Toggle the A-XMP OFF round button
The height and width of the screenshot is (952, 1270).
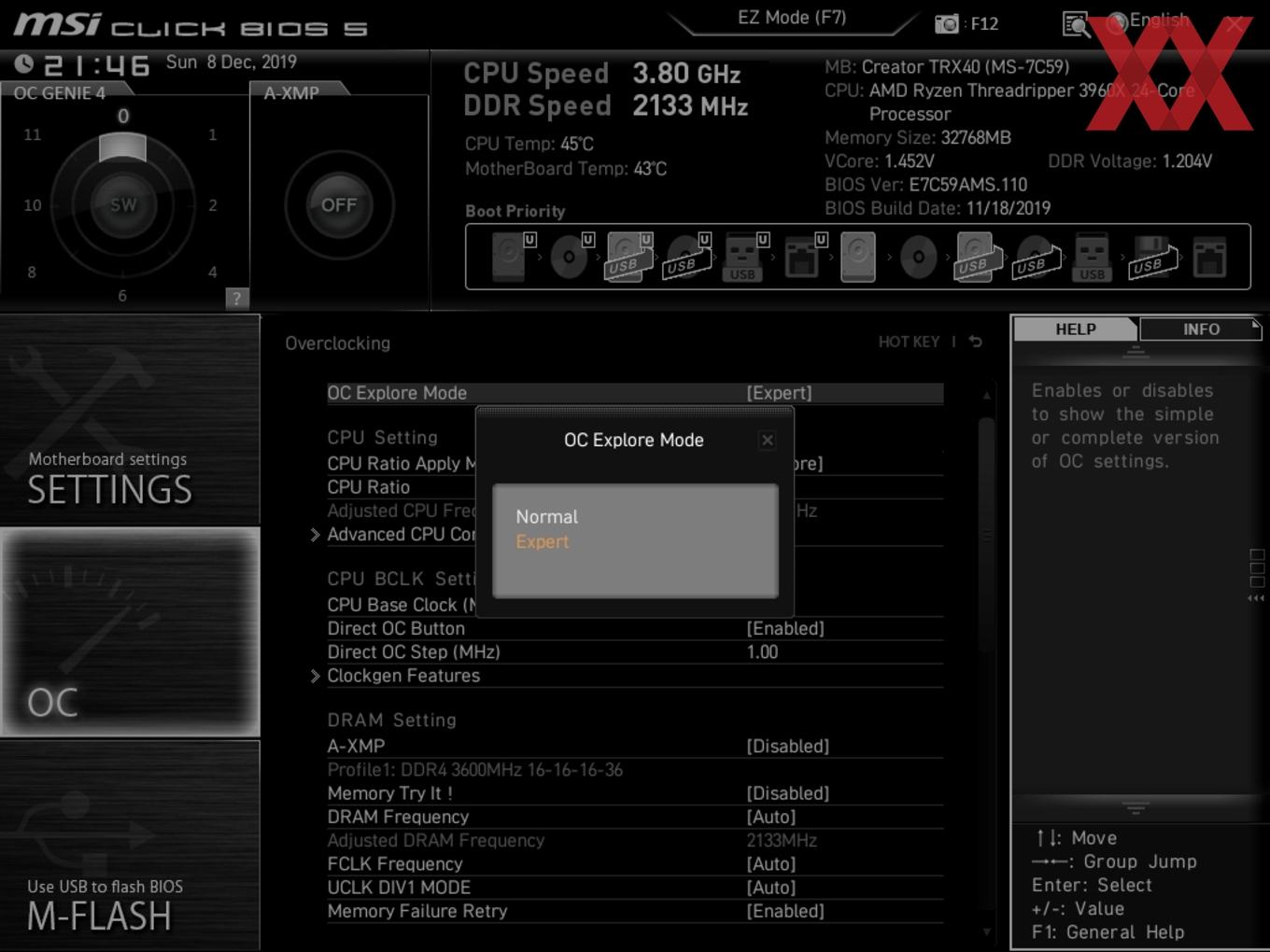click(x=339, y=204)
